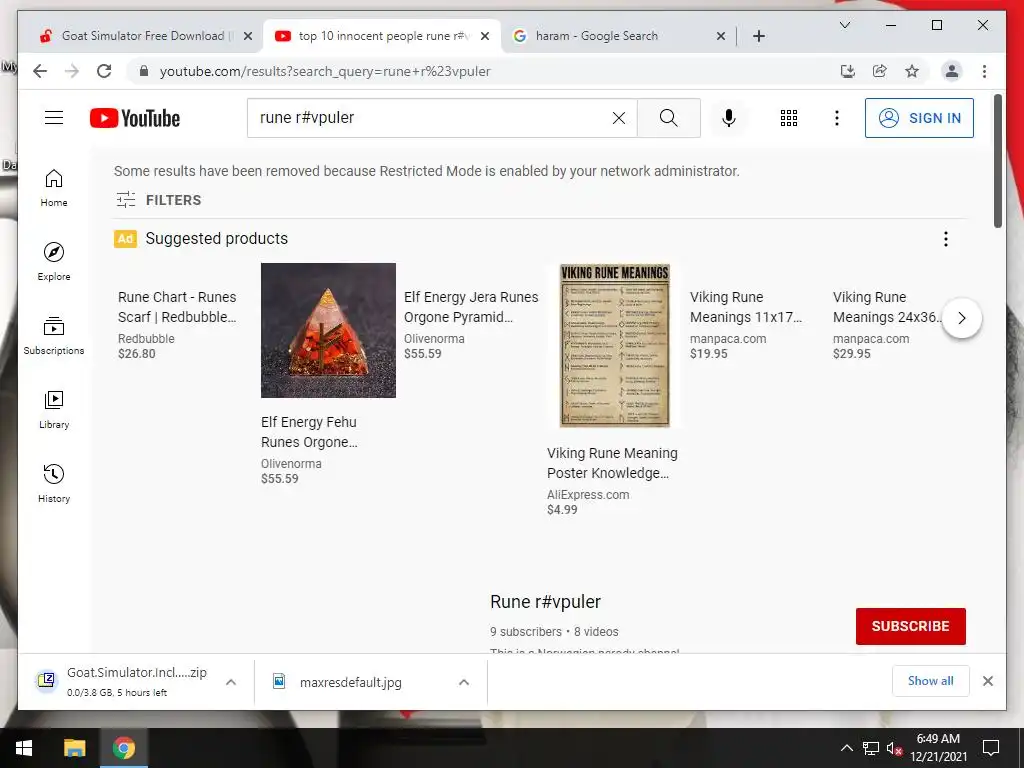Open Chrome's three-dot menu
Image resolution: width=1024 pixels, height=768 pixels.
tap(984, 71)
